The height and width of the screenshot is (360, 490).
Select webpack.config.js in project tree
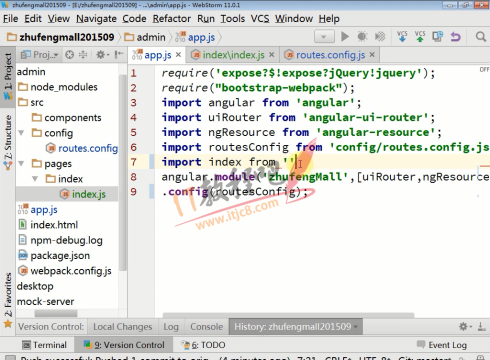click(65, 271)
